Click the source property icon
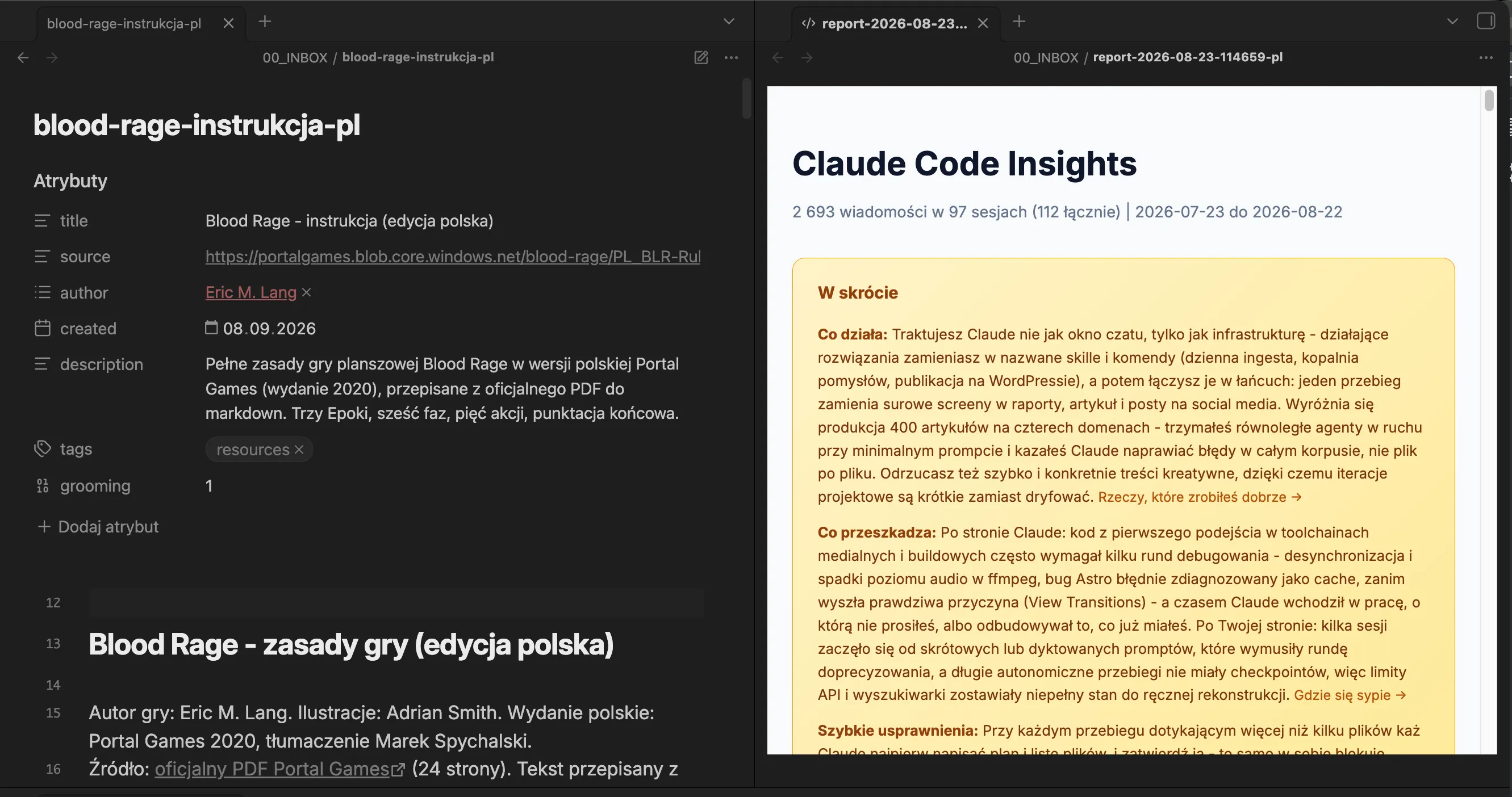 (42, 257)
